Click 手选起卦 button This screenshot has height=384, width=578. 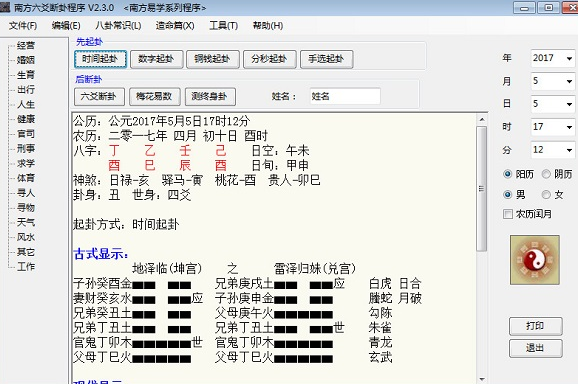tap(327, 59)
